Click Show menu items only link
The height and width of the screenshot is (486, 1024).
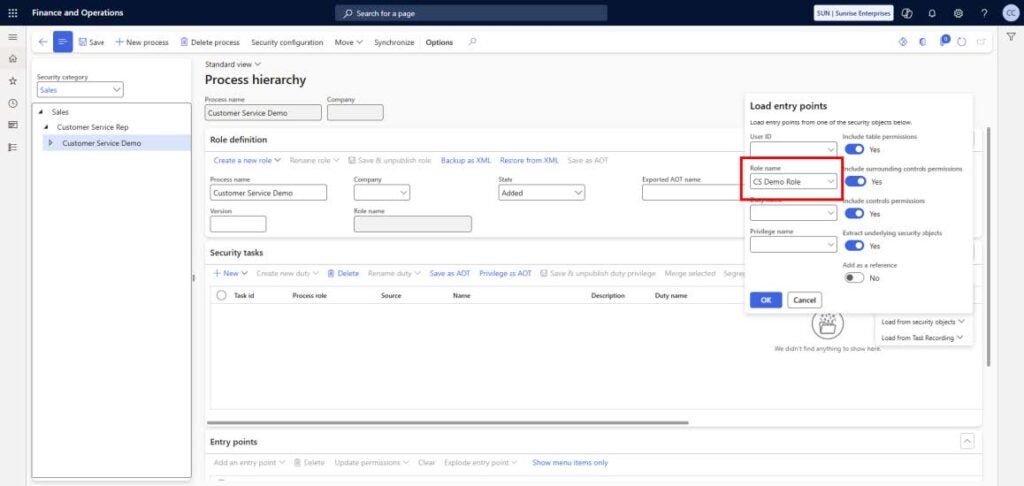coord(569,462)
